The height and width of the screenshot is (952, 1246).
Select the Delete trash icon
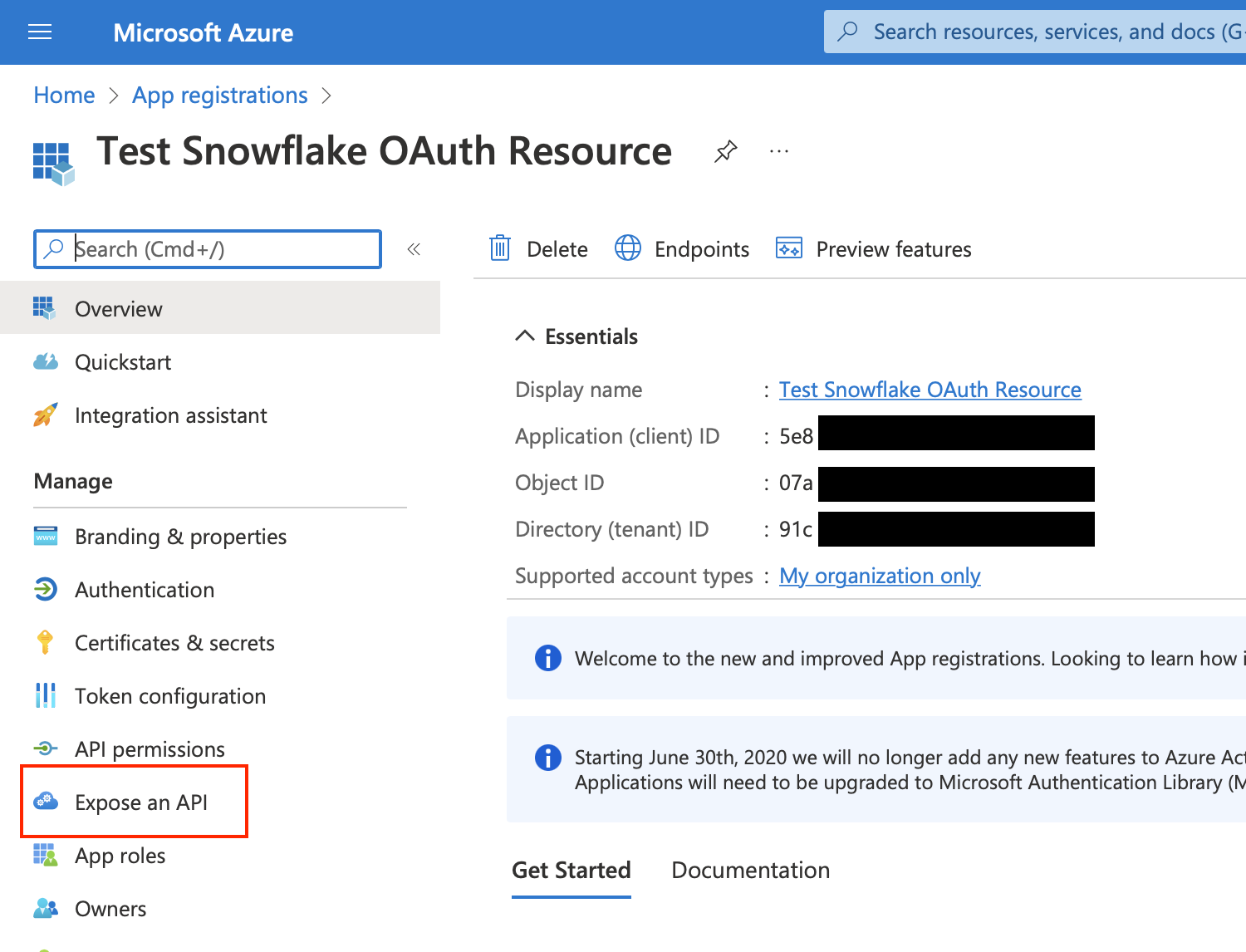click(x=499, y=248)
